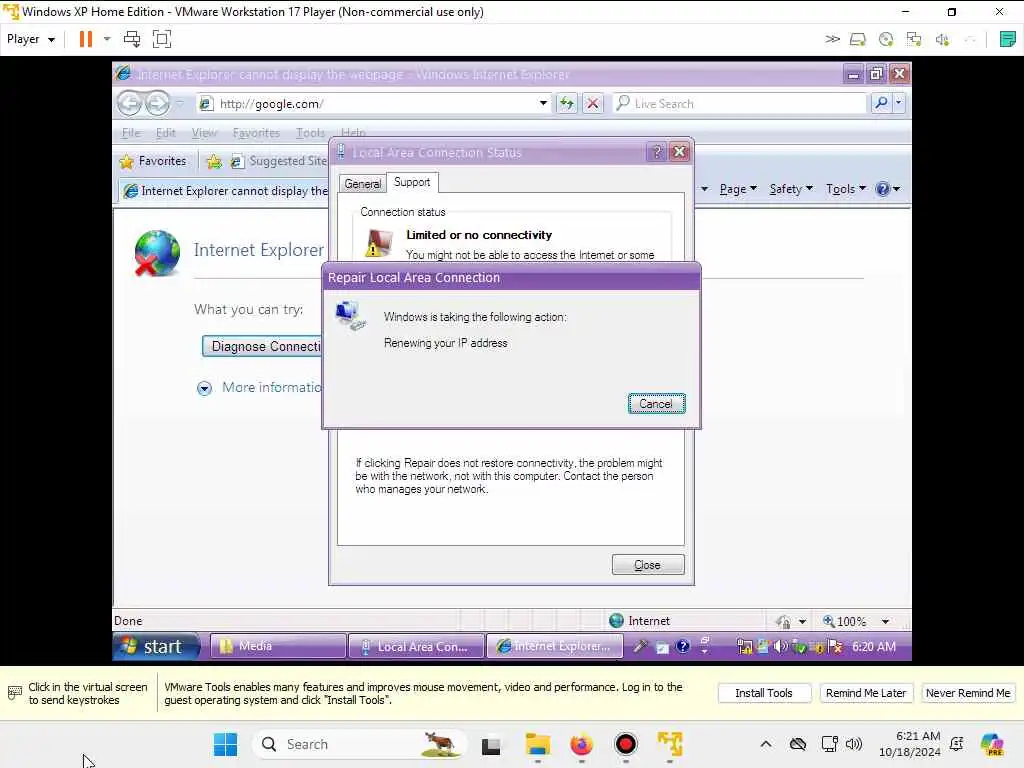Click the green shield checkmark tray icon

click(798, 647)
